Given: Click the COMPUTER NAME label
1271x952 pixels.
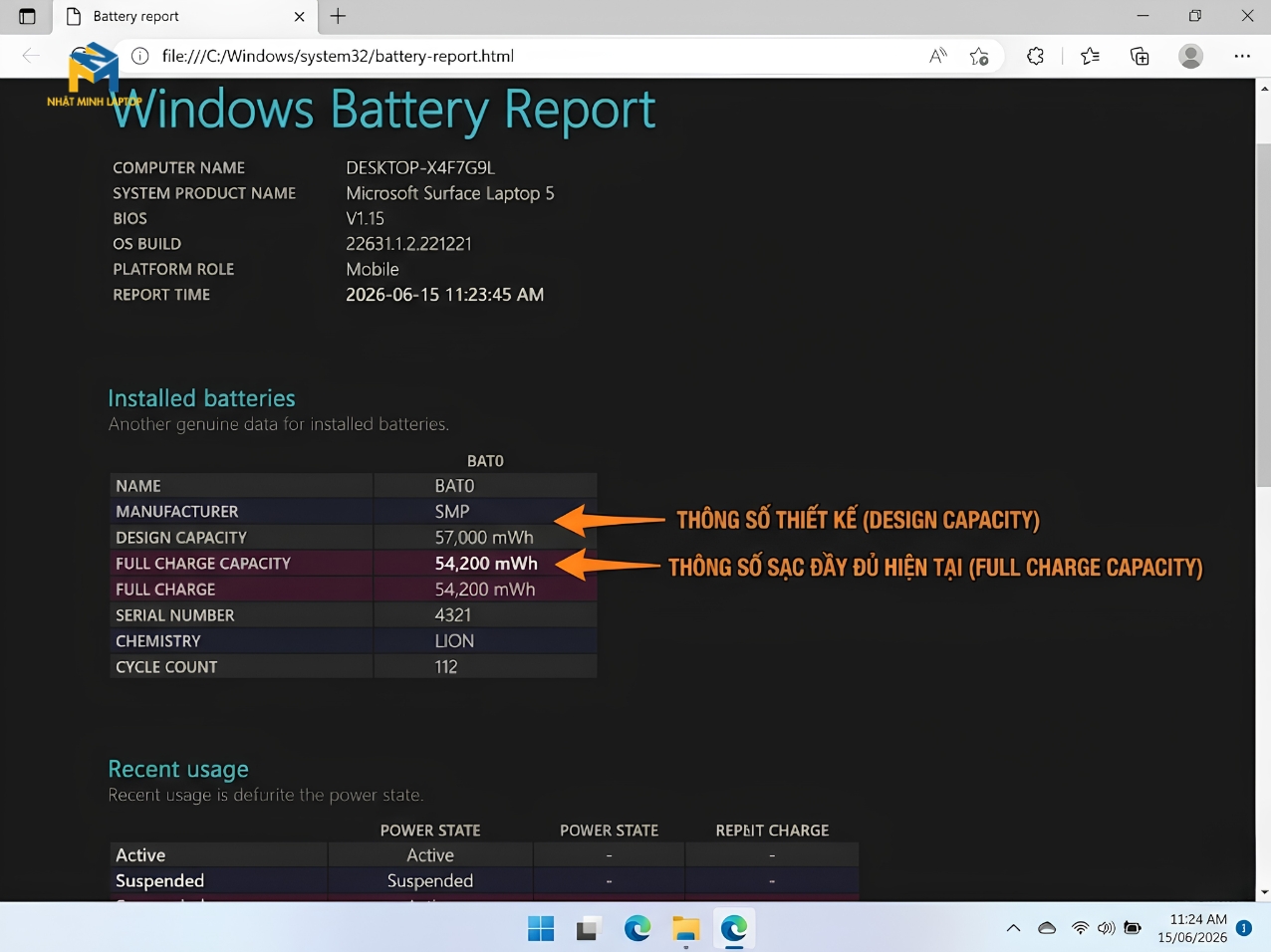Looking at the screenshot, I should click(178, 167).
